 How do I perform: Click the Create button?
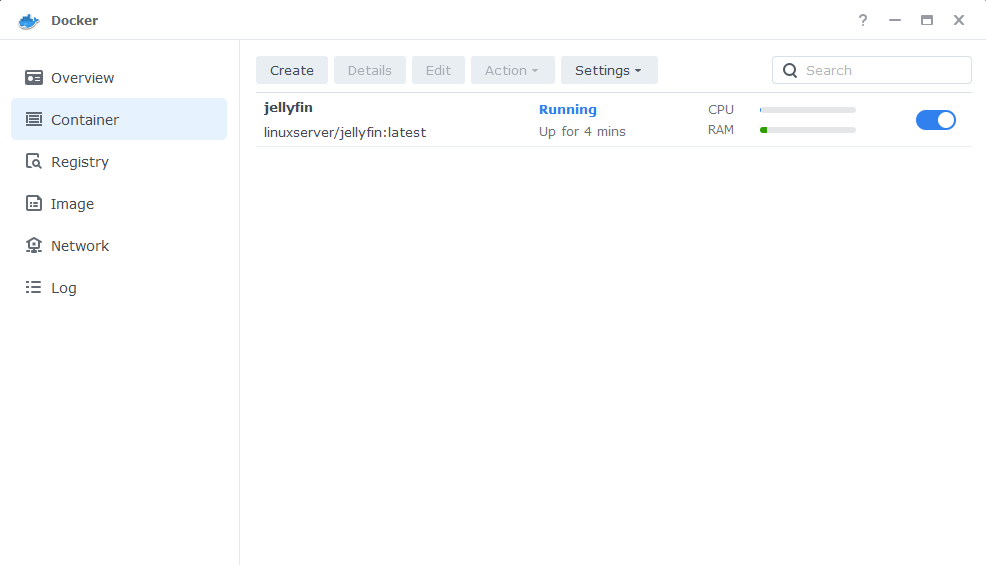click(x=292, y=70)
